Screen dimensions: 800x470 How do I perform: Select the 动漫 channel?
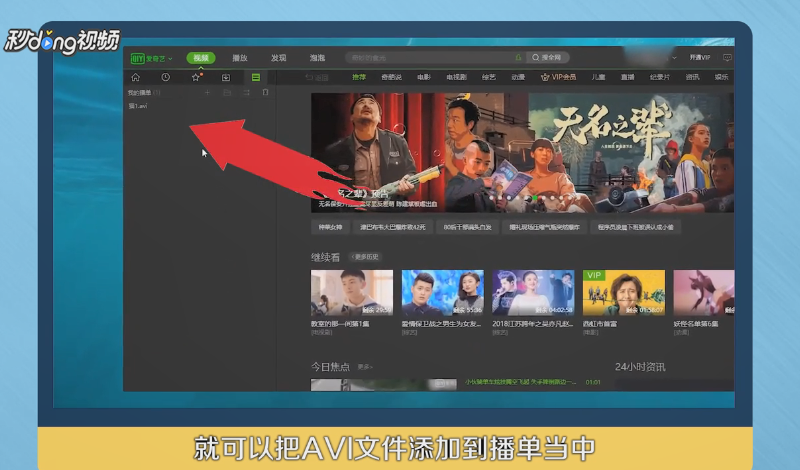[518, 77]
